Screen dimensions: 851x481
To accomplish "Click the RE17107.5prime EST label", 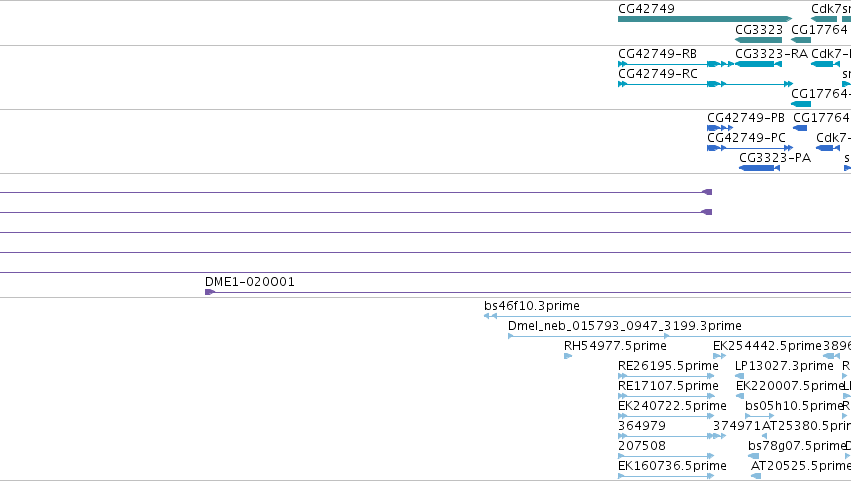I will click(x=668, y=386).
